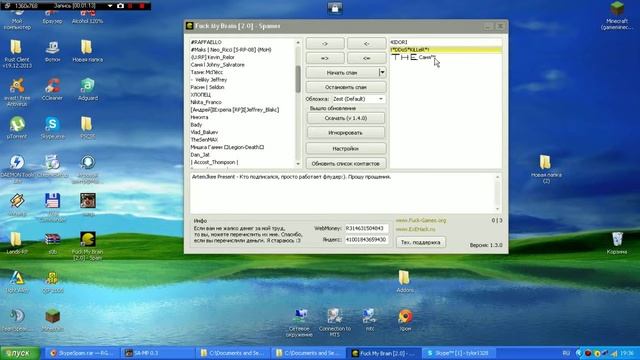Click the Тех. поддержка button
Screen dimensions: 640x360
(420, 242)
